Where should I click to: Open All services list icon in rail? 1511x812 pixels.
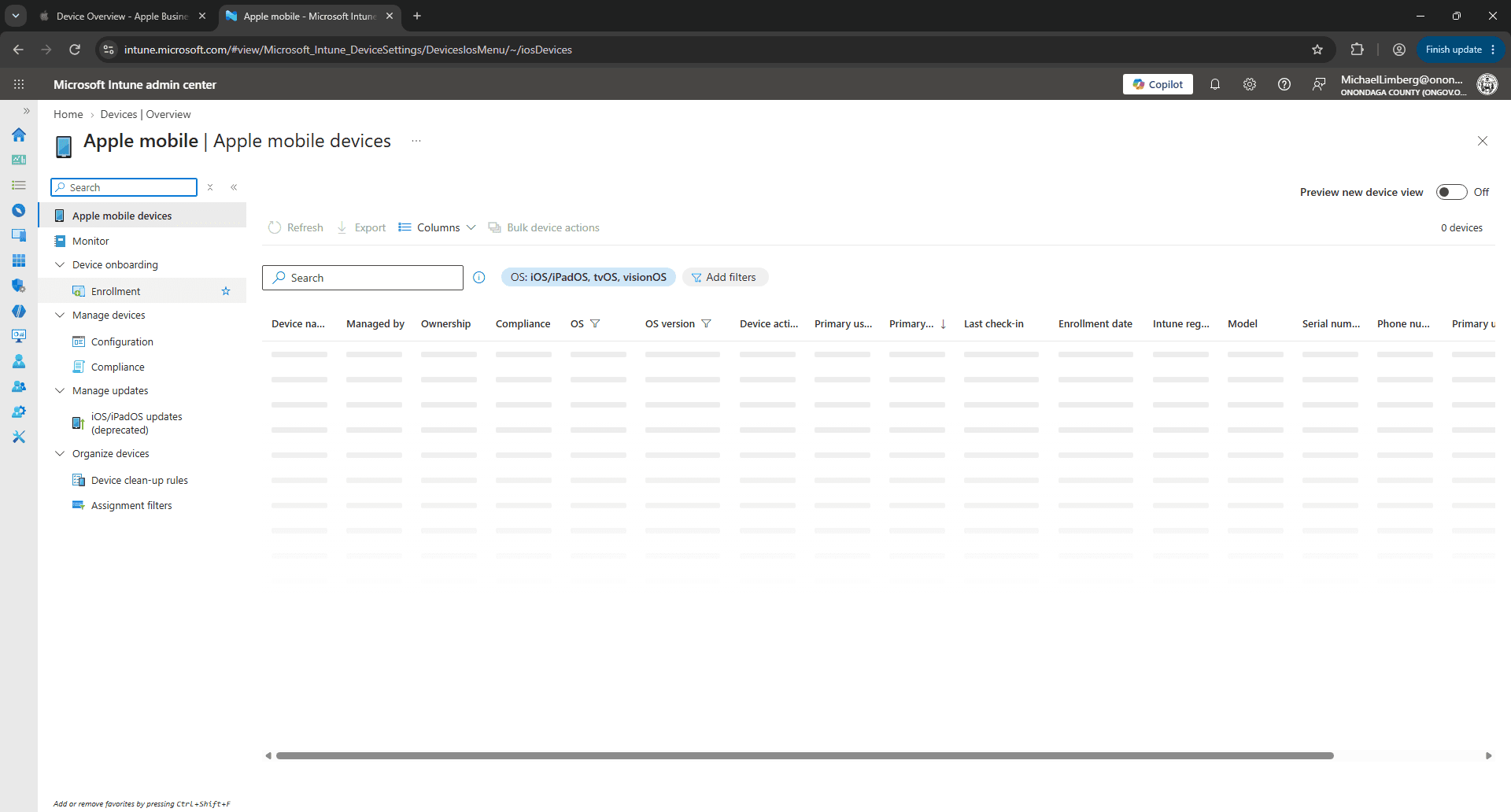(19, 185)
